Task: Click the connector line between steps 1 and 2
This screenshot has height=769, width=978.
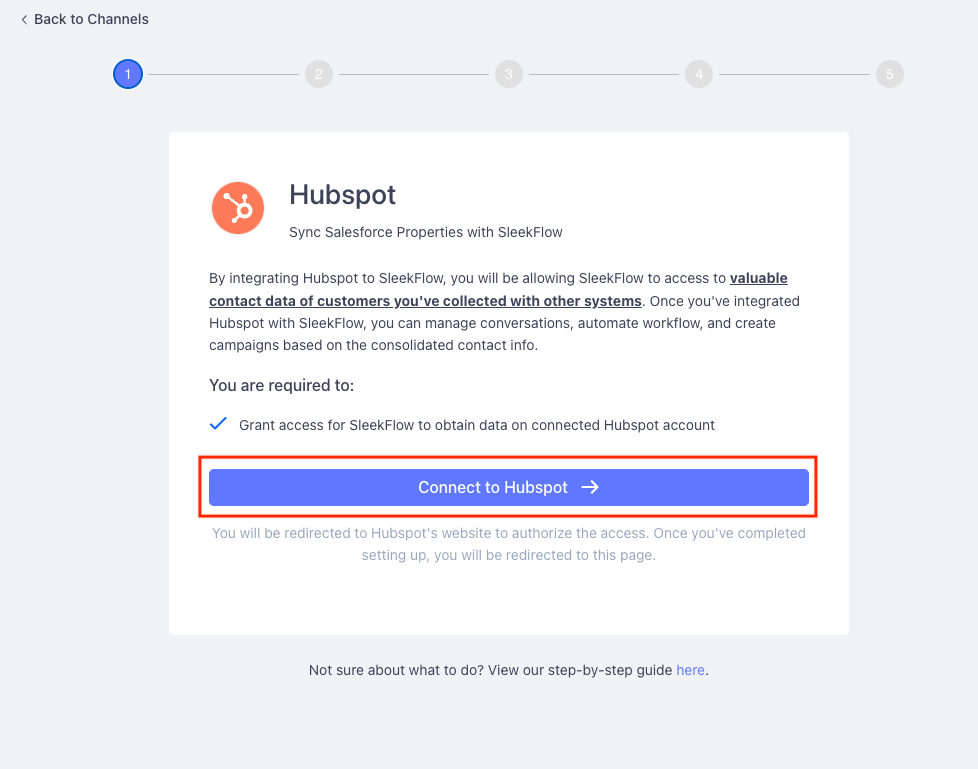Action: (224, 74)
